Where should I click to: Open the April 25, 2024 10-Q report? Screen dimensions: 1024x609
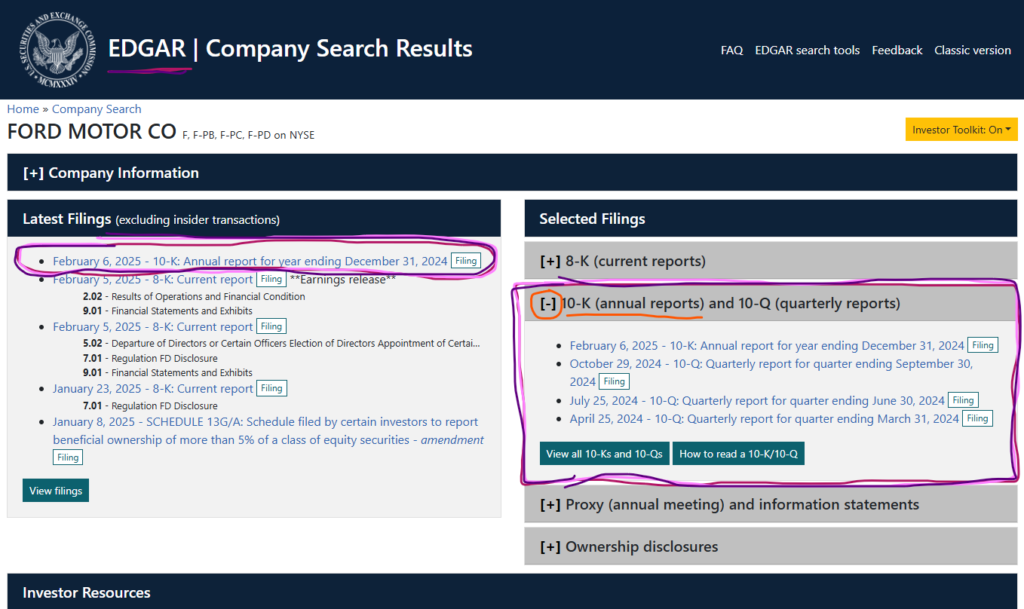[764, 418]
